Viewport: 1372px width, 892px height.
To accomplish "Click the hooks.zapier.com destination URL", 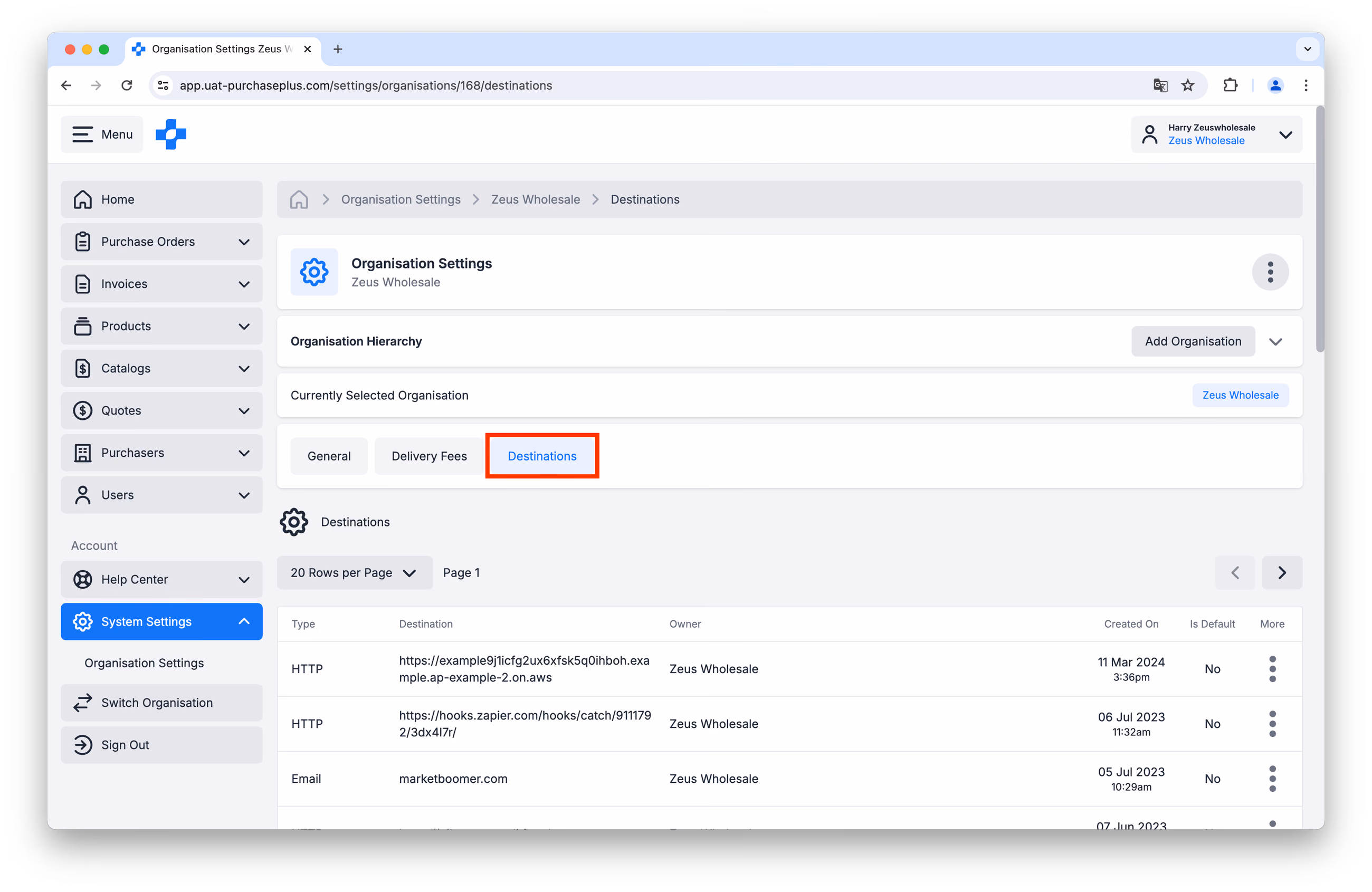I will click(525, 724).
